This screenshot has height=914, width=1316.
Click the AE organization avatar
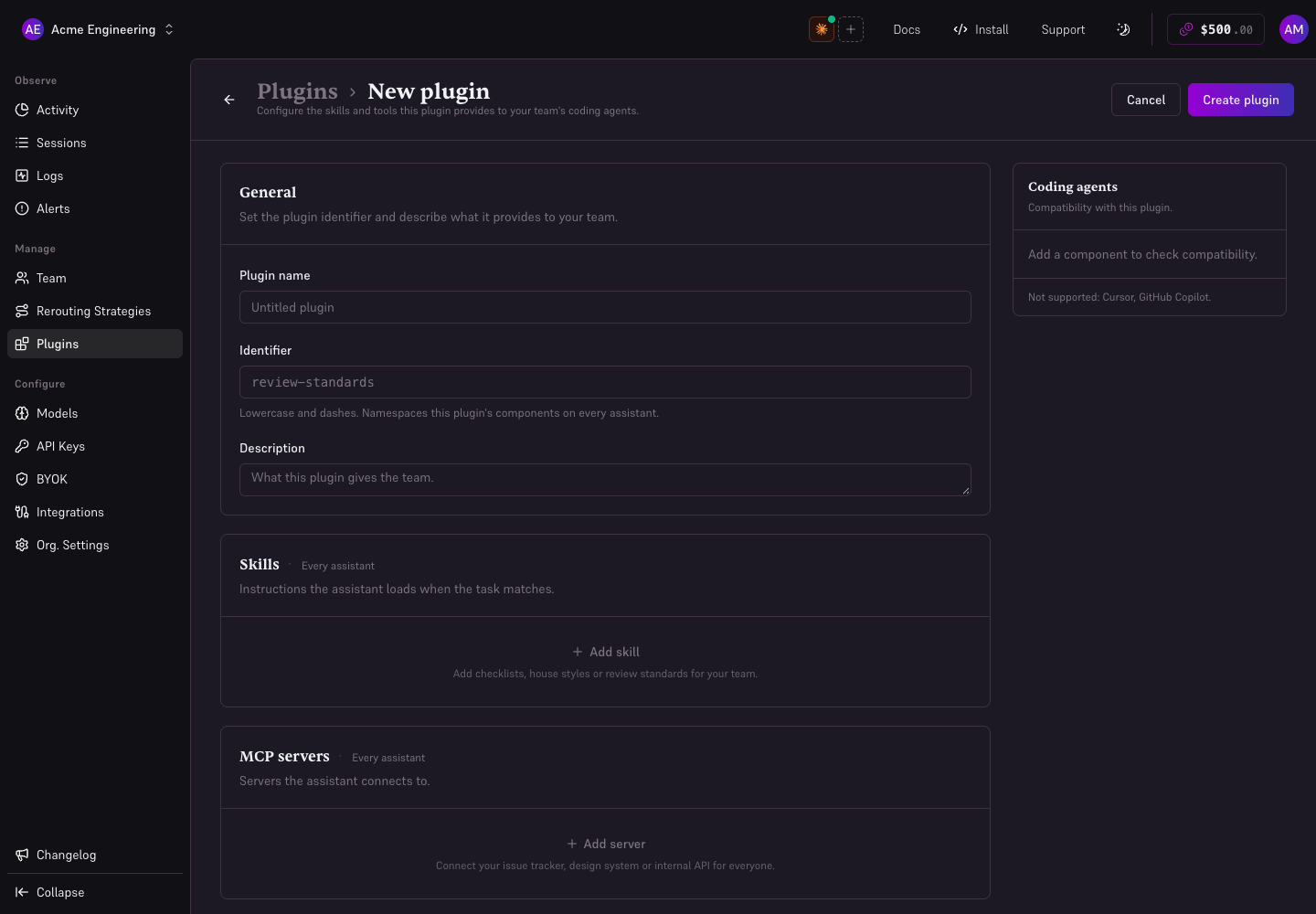click(x=33, y=29)
